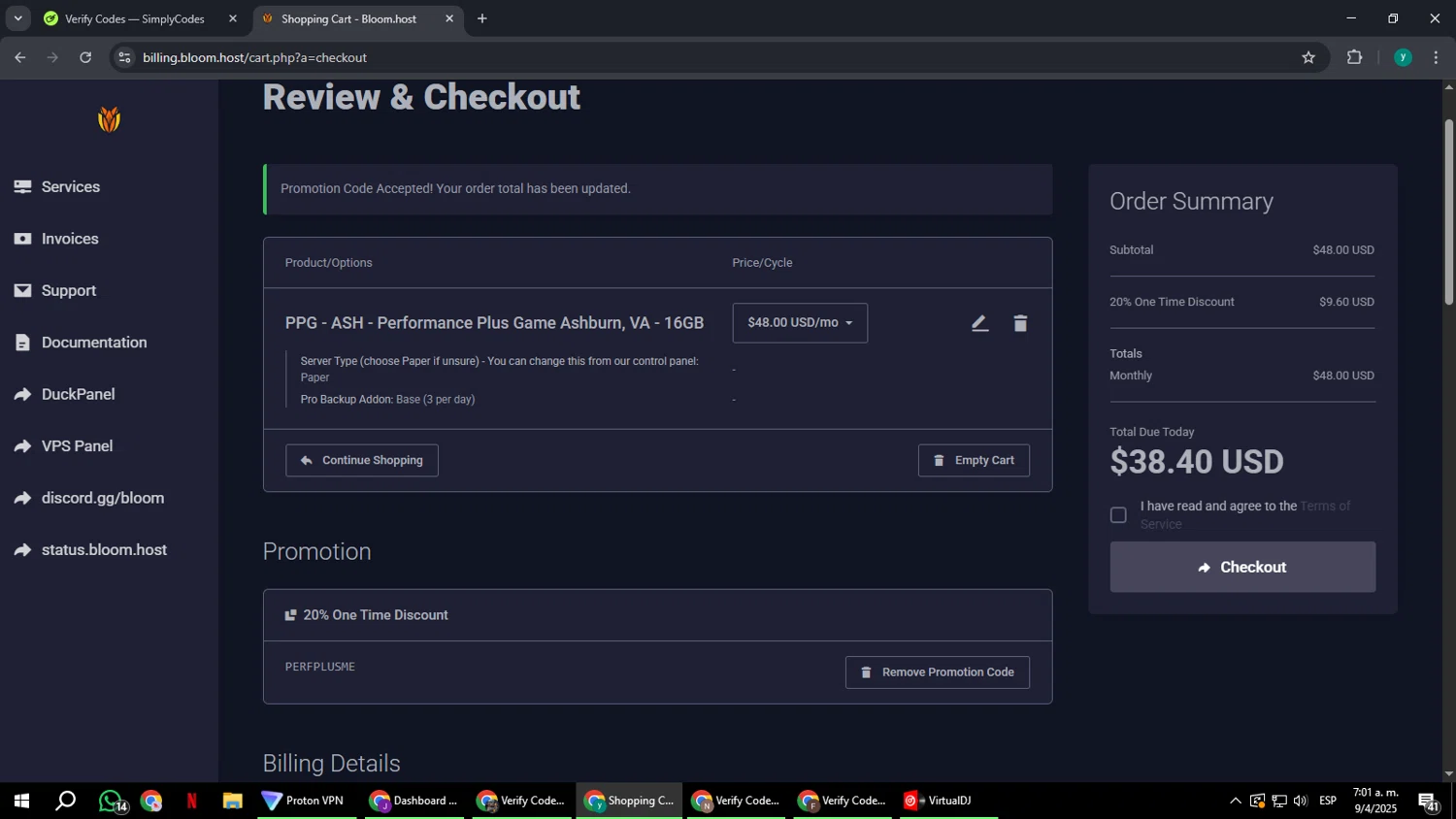The image size is (1456, 819).
Task: Click the network icon in system tray
Action: (x=1279, y=802)
